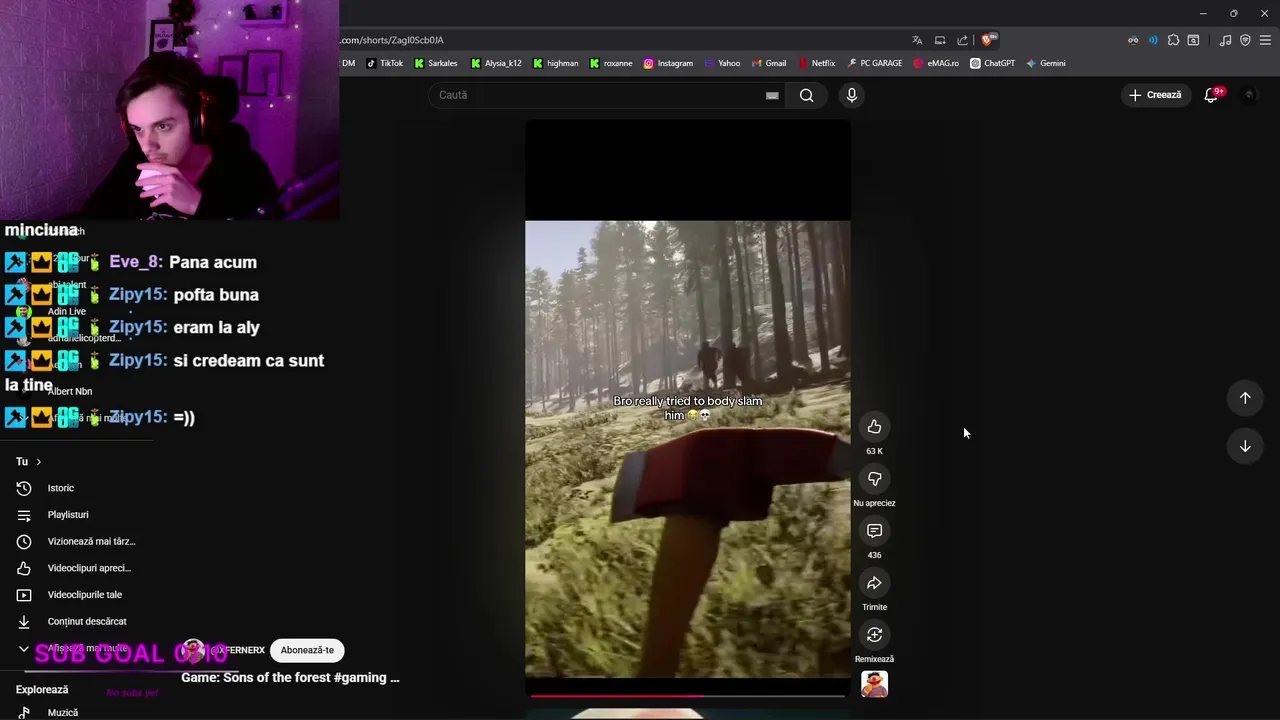Open the browser hamburger main menu
This screenshot has width=1280, height=720.
[x=1265, y=40]
